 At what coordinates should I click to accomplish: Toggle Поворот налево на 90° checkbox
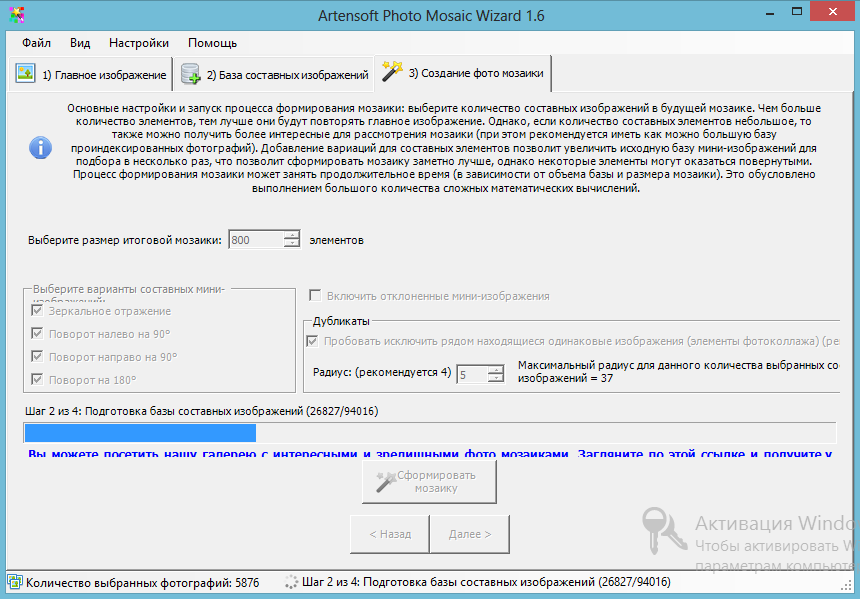[x=37, y=334]
